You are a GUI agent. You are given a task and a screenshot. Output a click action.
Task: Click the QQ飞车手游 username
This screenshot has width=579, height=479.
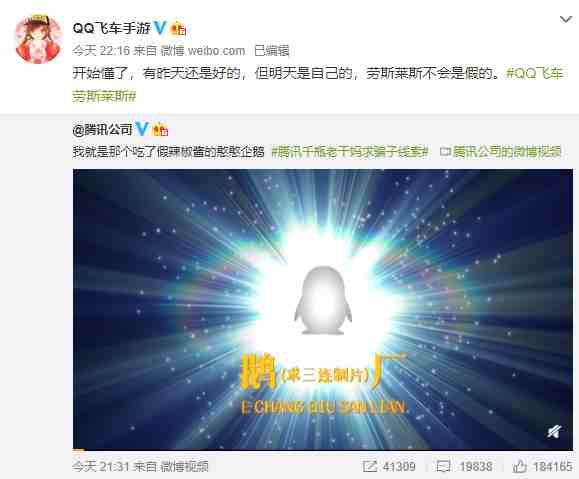pyautogui.click(x=112, y=28)
